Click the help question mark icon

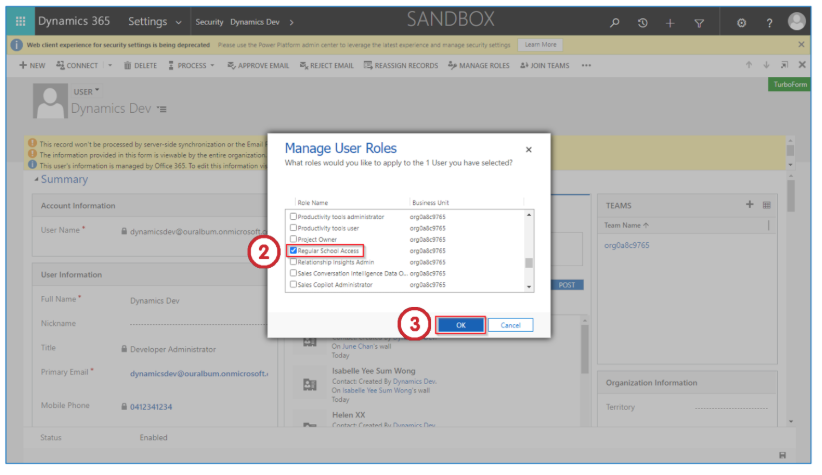click(768, 22)
